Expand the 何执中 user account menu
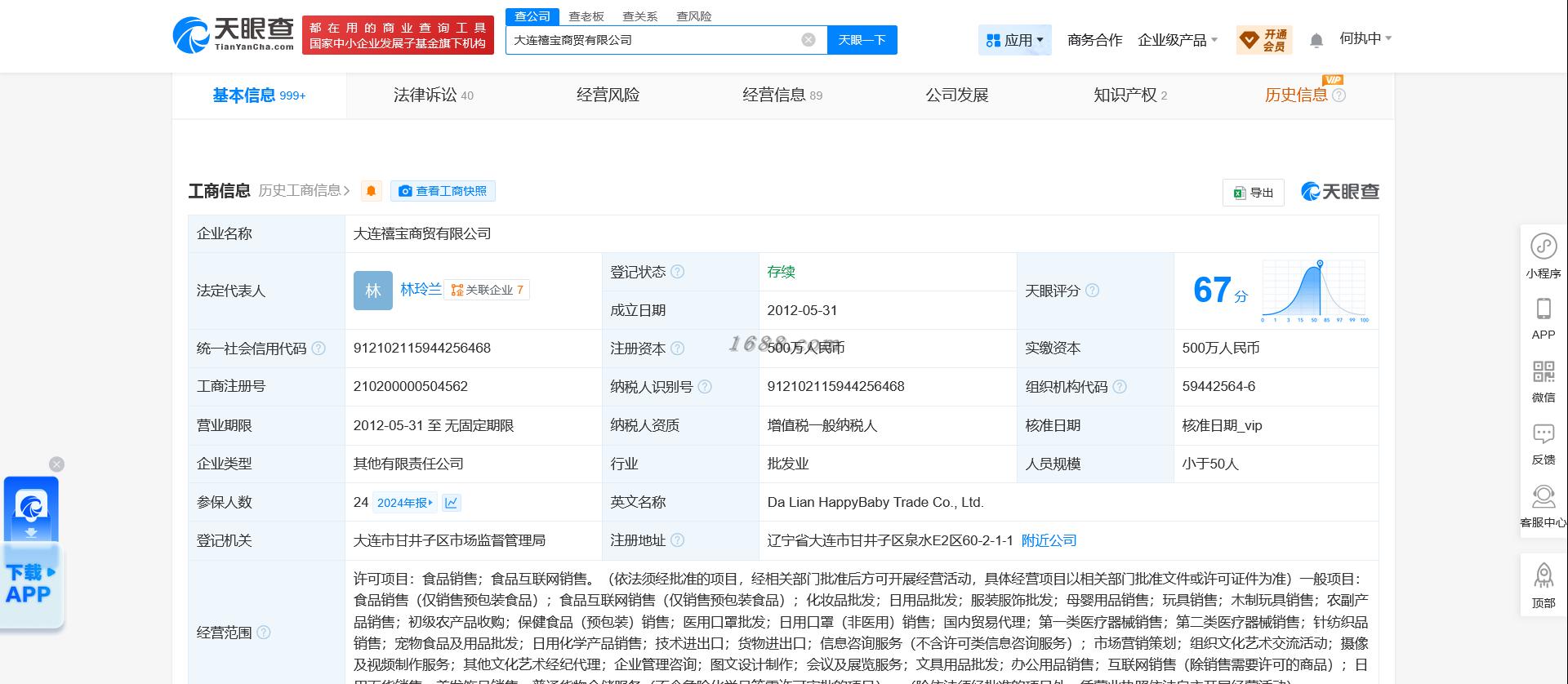1568x684 pixels. [x=1365, y=38]
